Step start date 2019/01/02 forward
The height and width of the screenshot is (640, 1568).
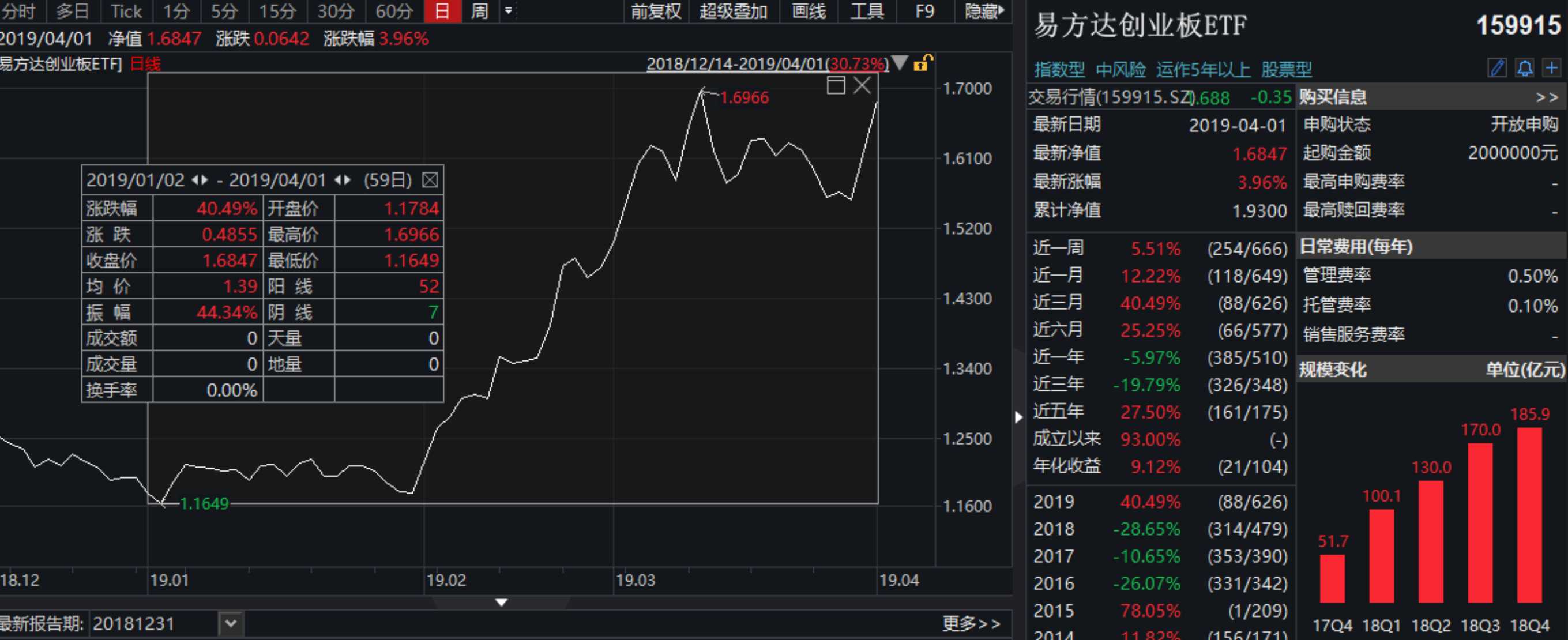pyautogui.click(x=205, y=180)
